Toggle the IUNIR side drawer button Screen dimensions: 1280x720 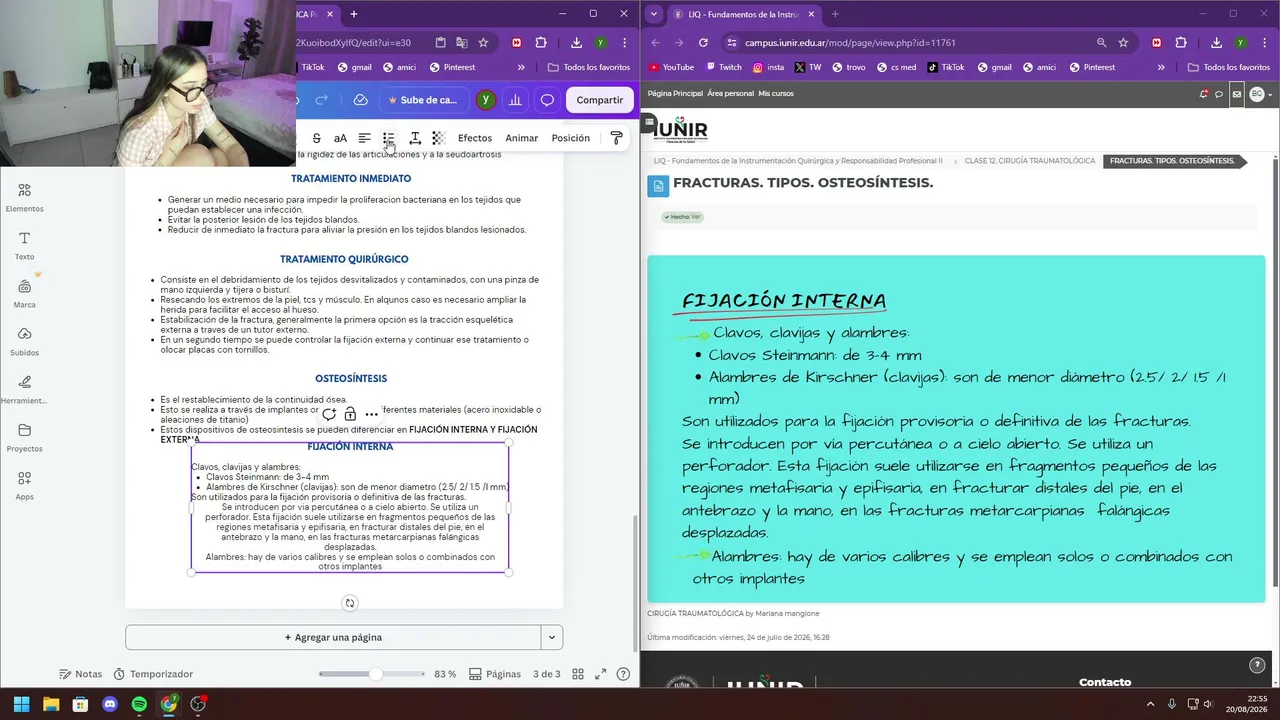click(x=648, y=123)
